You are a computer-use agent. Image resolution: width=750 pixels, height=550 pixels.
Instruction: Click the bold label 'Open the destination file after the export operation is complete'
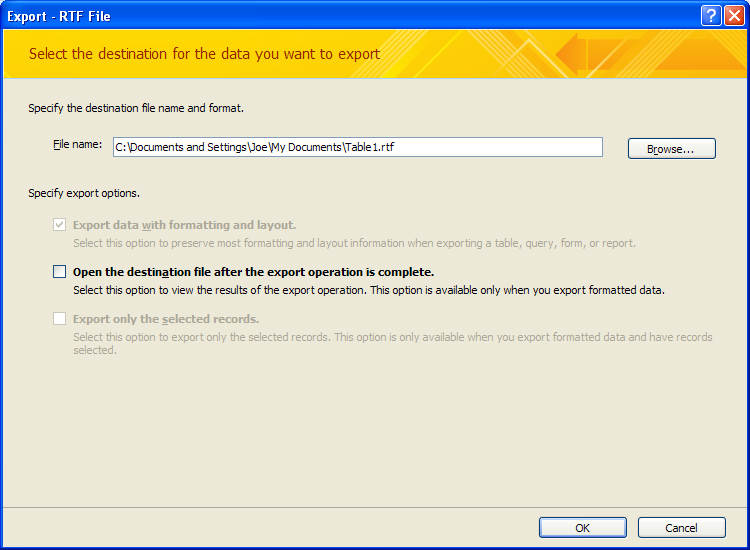click(254, 272)
